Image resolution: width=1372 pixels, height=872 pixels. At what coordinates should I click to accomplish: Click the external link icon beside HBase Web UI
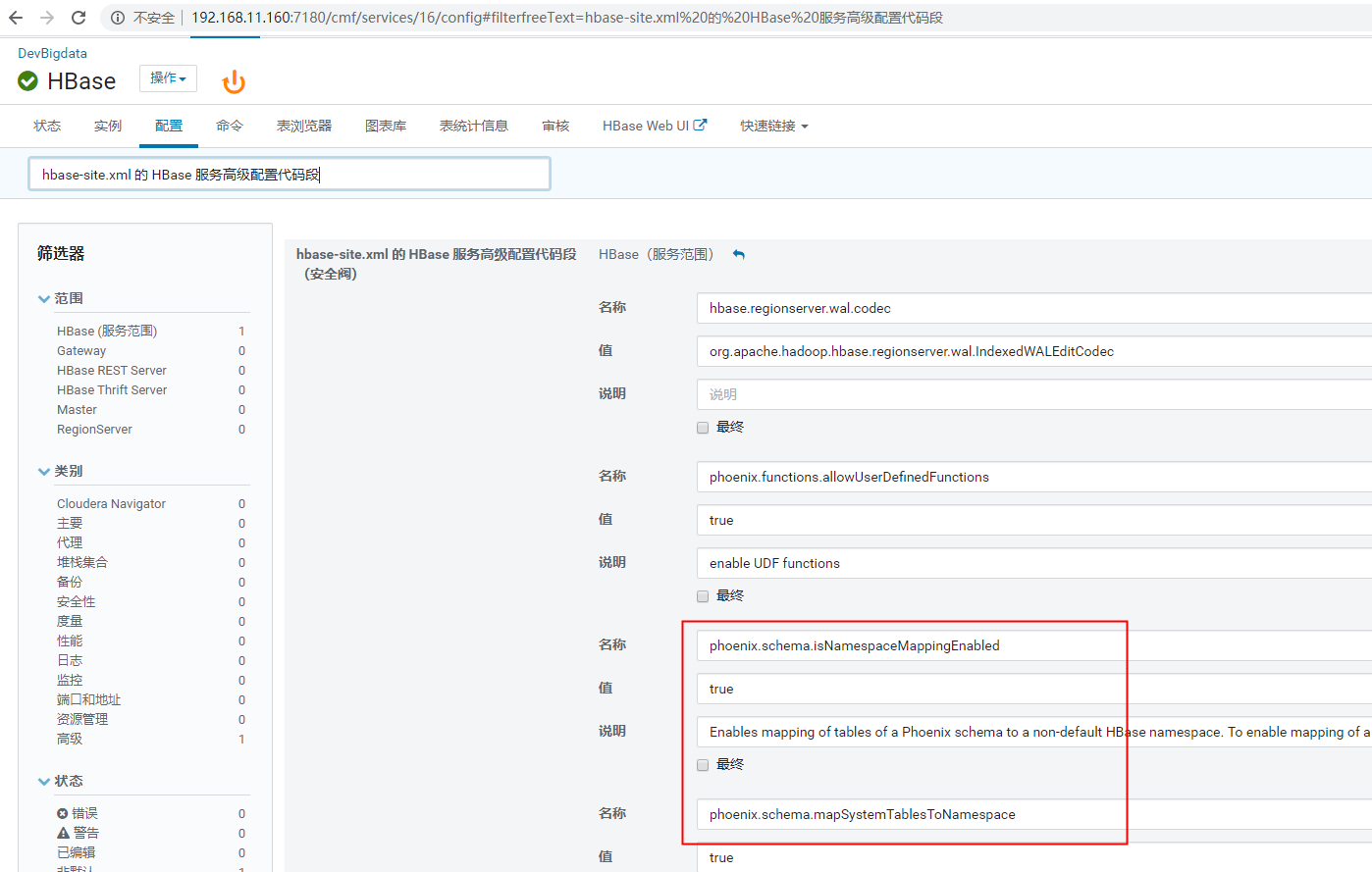pyautogui.click(x=700, y=126)
